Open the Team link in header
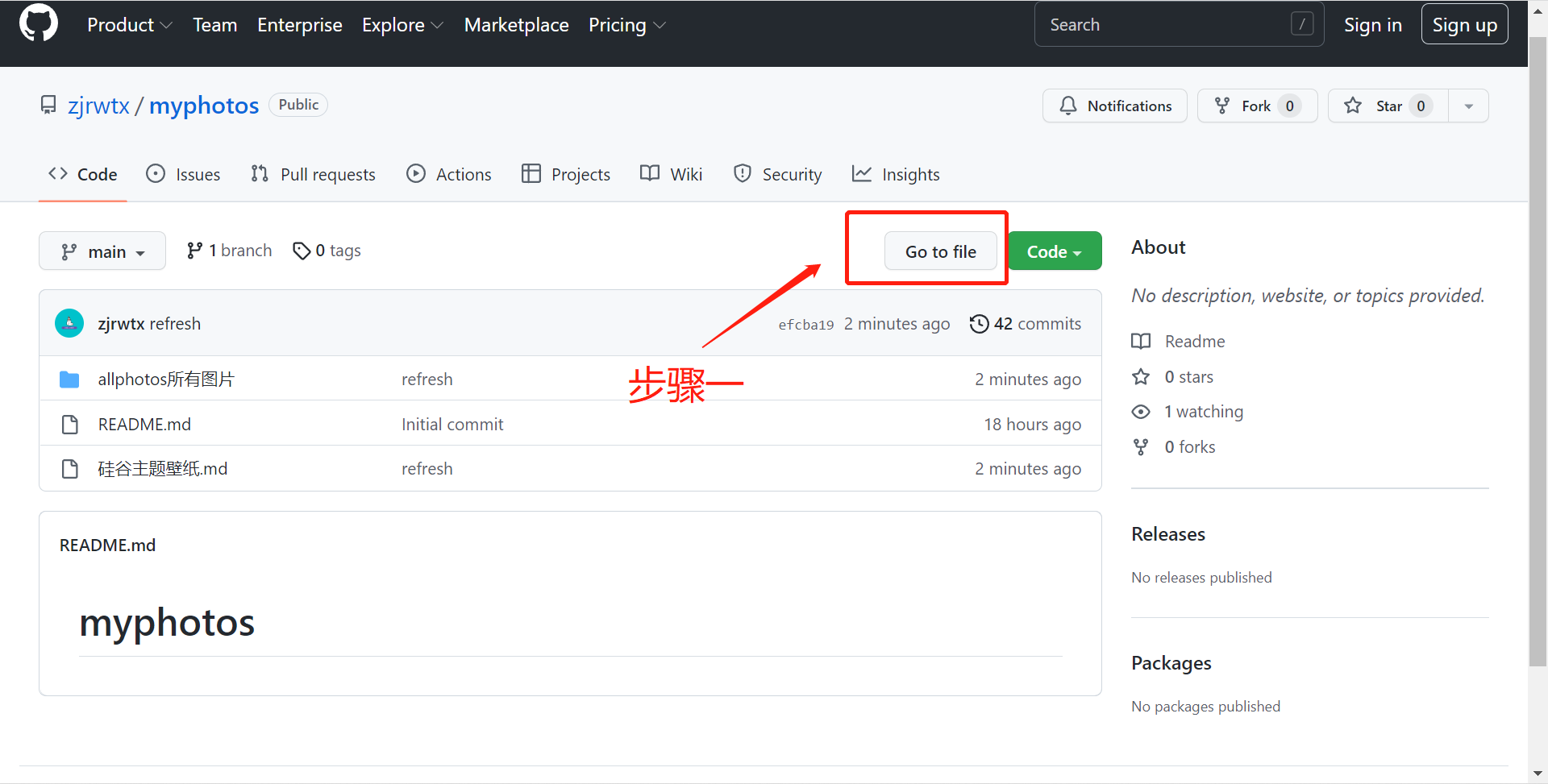Screen dimensions: 1548x784 214,25
